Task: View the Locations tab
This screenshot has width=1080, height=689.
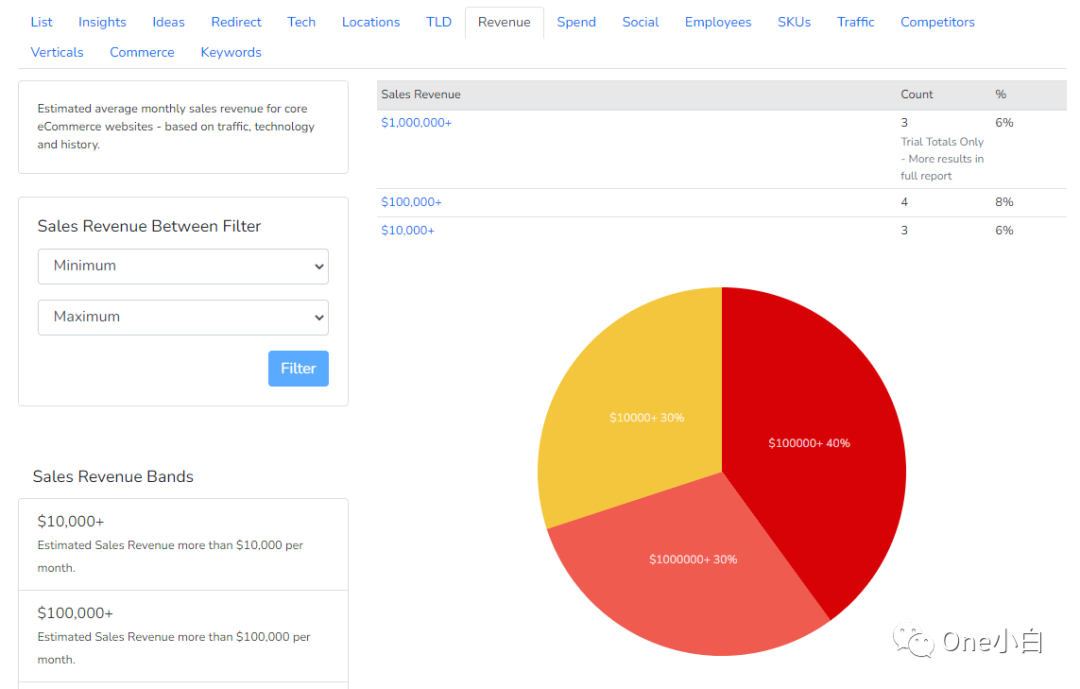Action: (x=370, y=22)
